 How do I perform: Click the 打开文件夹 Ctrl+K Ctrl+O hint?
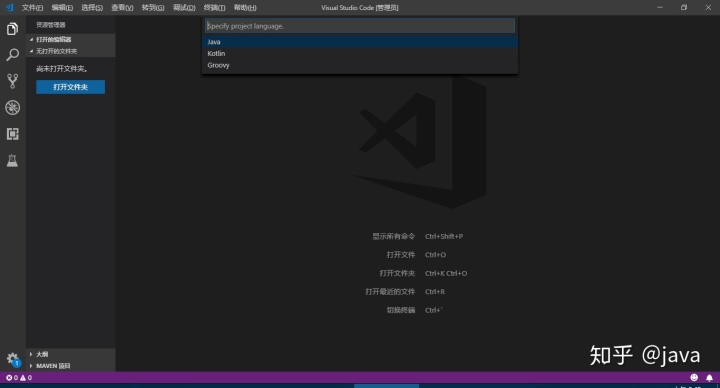[423, 273]
